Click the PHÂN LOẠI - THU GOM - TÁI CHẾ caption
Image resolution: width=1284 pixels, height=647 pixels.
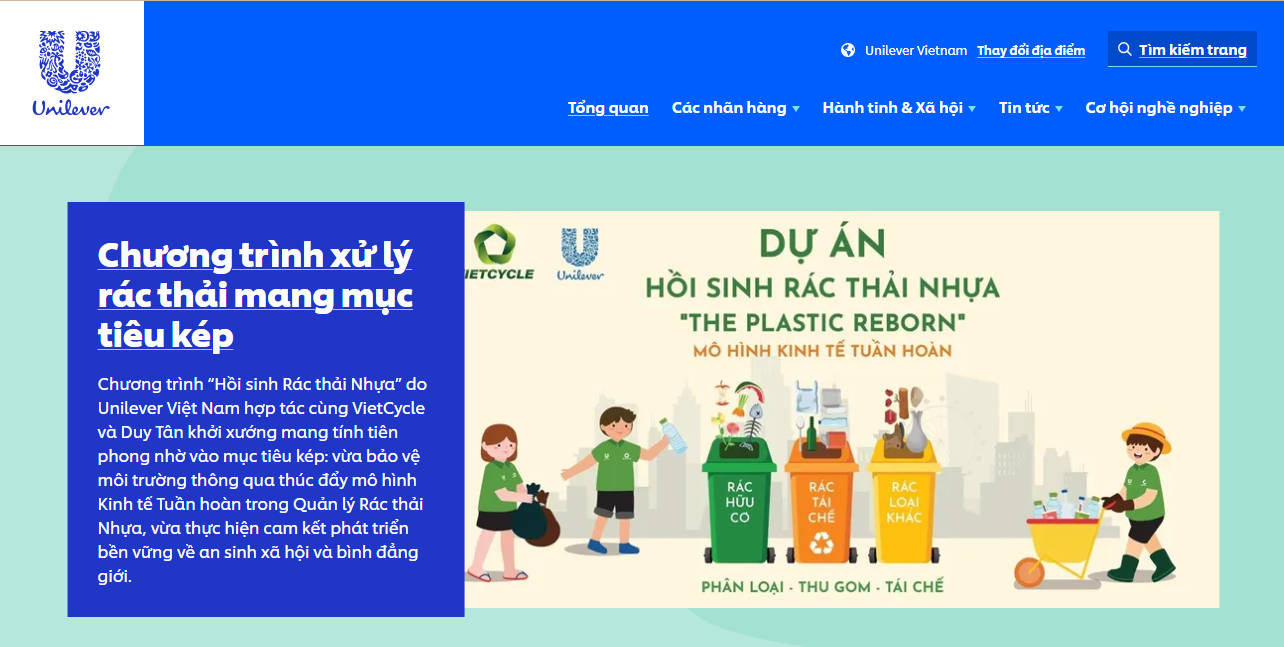point(822,586)
